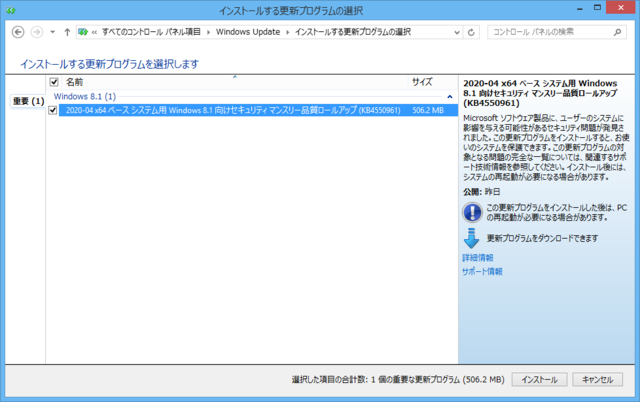Click the search magnifier icon
This screenshot has height=402, width=640.
[x=617, y=32]
